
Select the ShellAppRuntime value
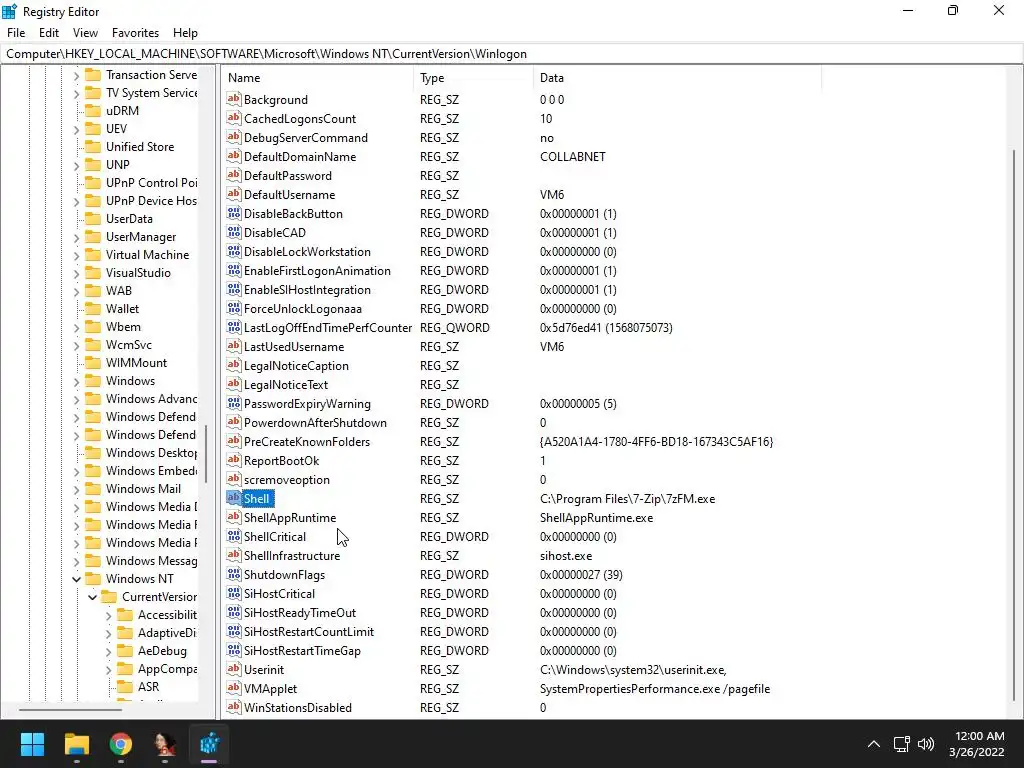click(290, 518)
